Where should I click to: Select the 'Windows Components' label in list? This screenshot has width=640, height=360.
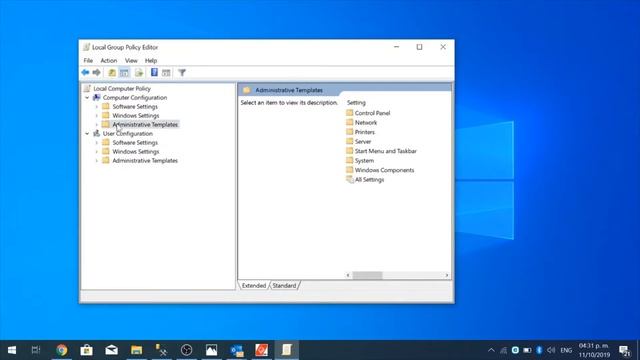tap(384, 170)
